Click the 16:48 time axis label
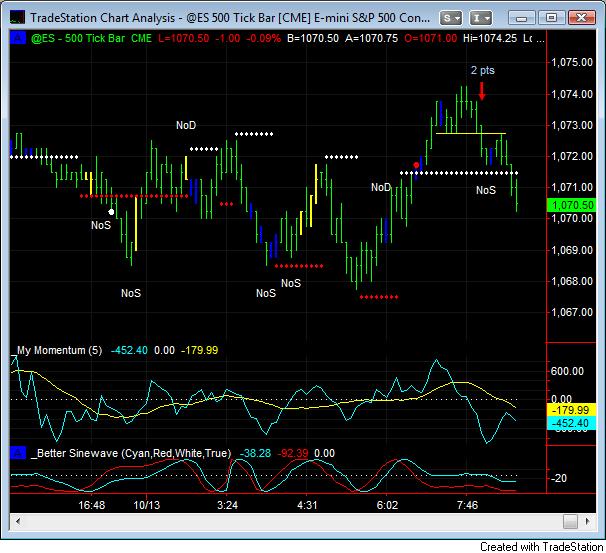This screenshot has width=606, height=553. (x=92, y=505)
